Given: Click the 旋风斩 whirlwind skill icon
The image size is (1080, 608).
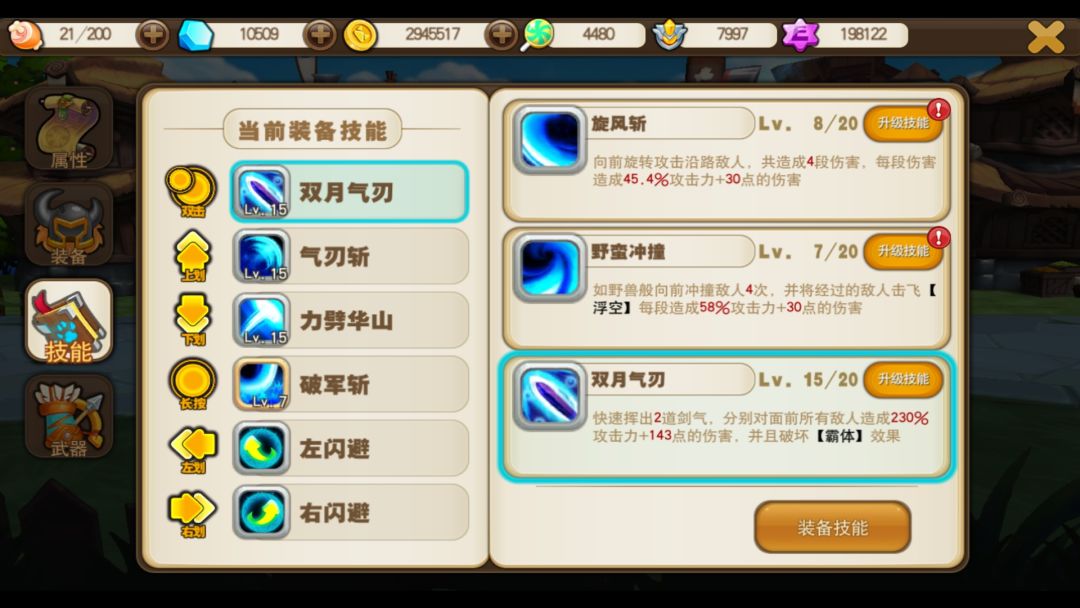Looking at the screenshot, I should click(549, 140).
